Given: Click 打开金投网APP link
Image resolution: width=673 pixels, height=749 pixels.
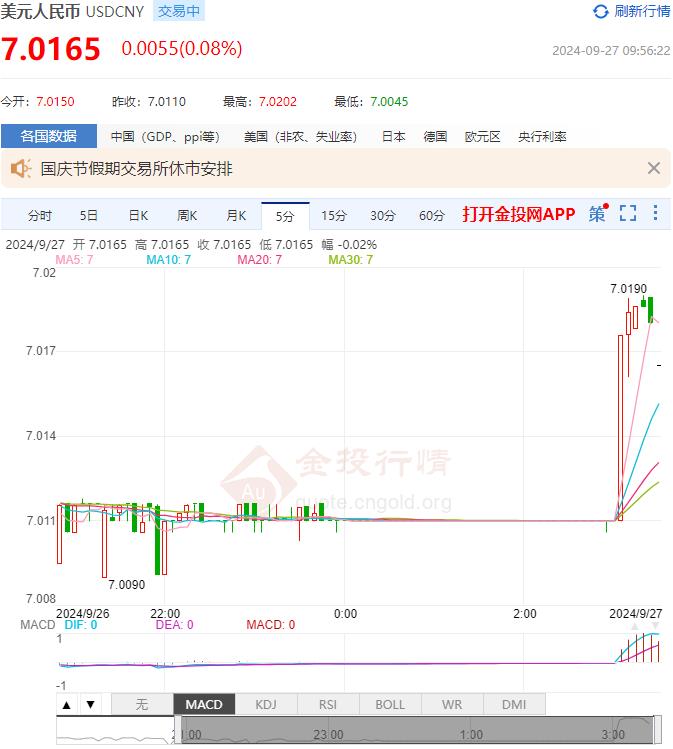Looking at the screenshot, I should [x=519, y=214].
